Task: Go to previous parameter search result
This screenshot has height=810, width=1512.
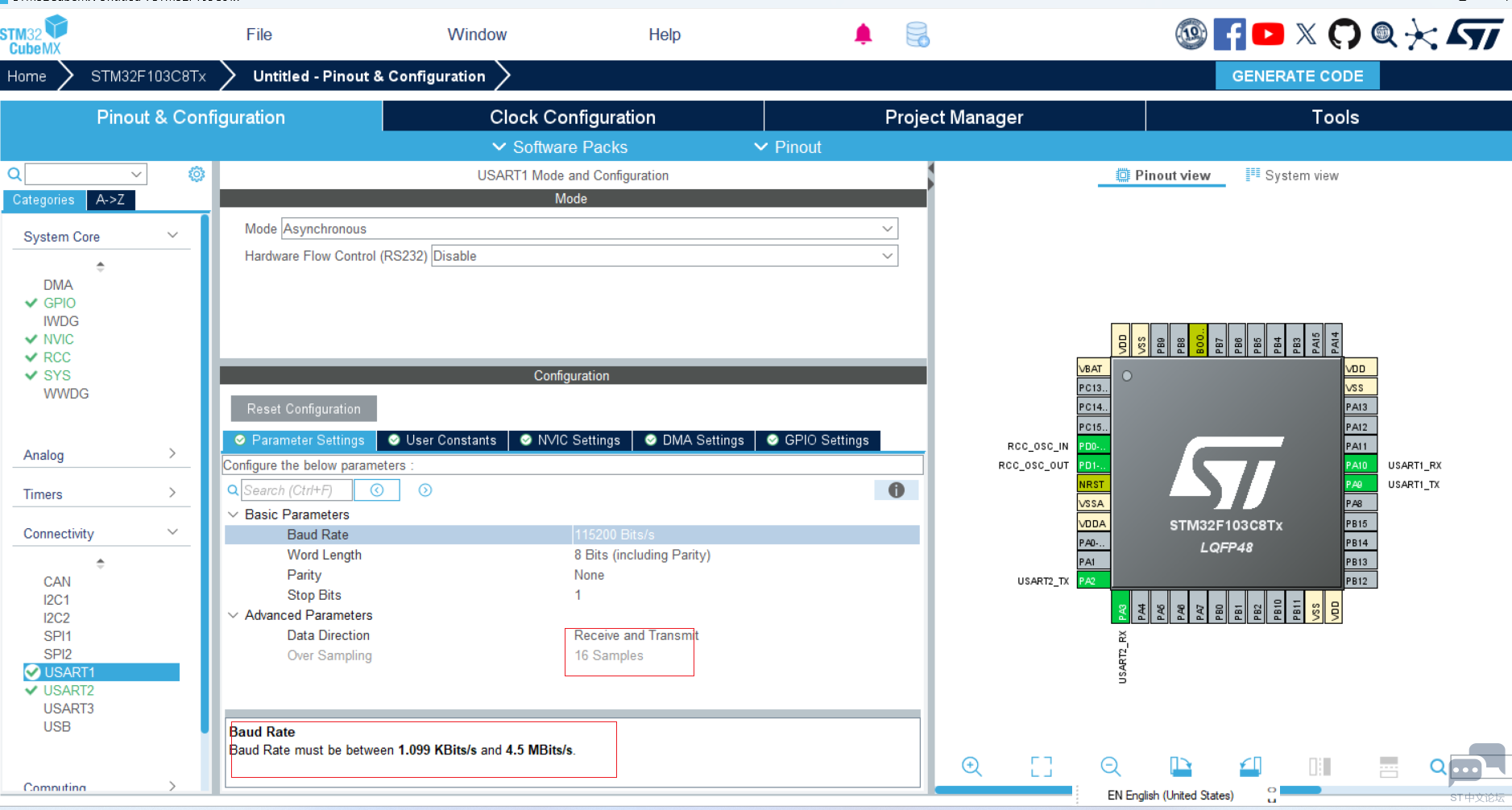Action: (377, 490)
